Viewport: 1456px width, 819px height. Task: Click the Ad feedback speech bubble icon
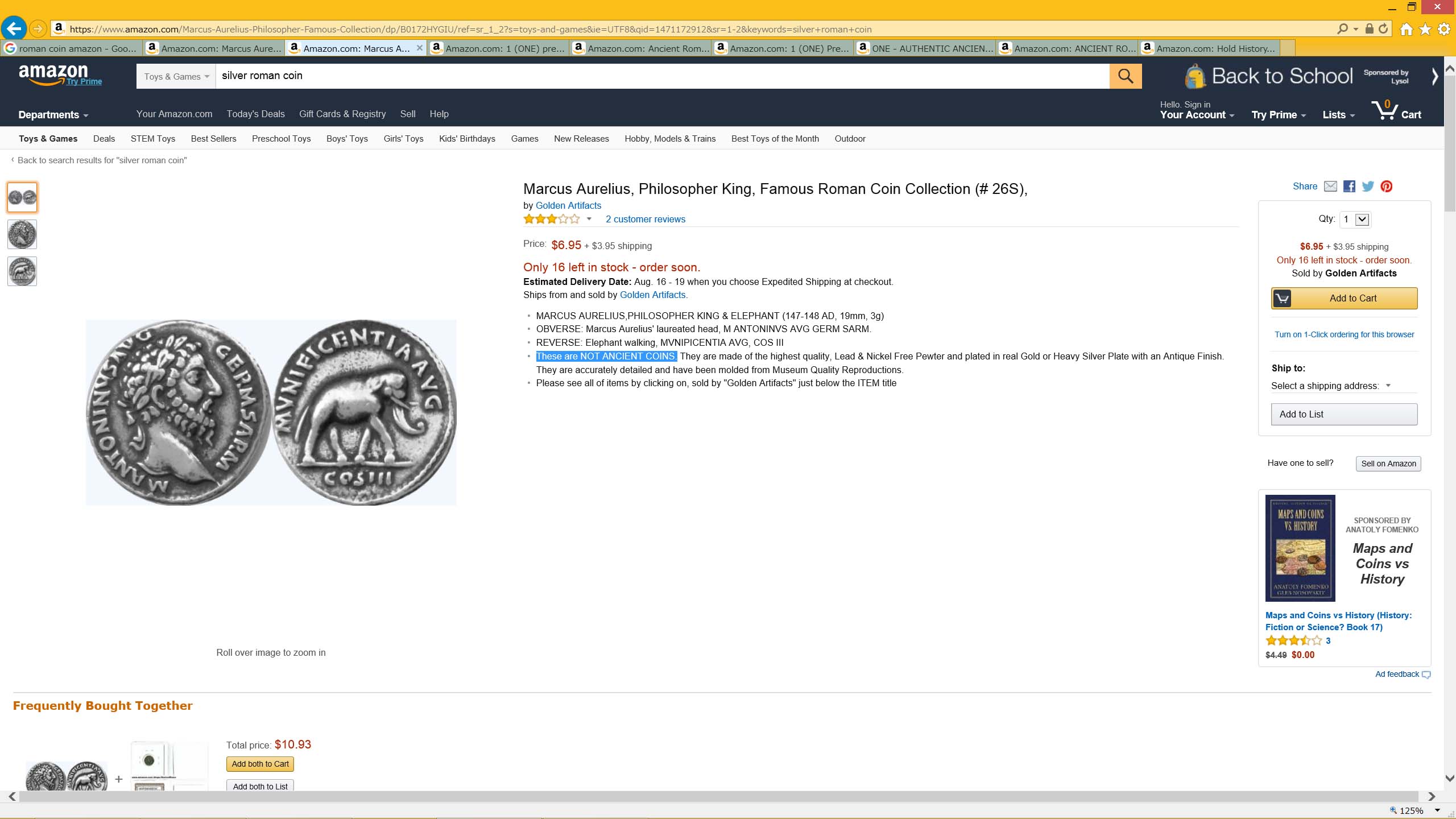pos(1426,675)
